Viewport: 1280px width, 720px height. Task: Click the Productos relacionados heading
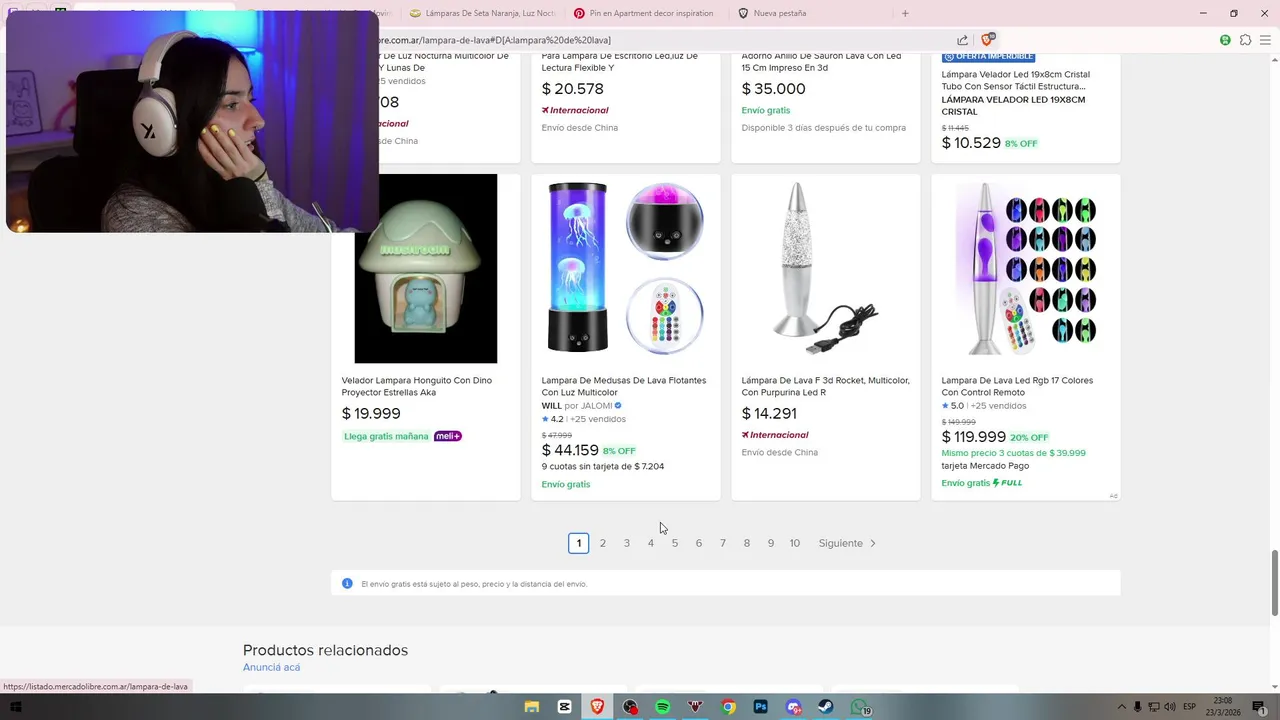(x=325, y=650)
